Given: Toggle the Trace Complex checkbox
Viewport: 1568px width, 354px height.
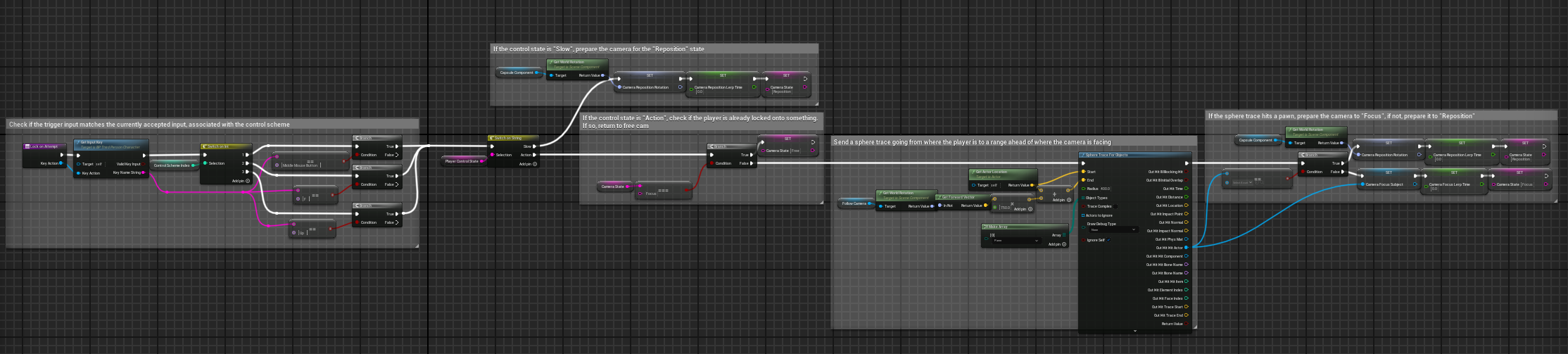Looking at the screenshot, I should tap(1115, 206).
